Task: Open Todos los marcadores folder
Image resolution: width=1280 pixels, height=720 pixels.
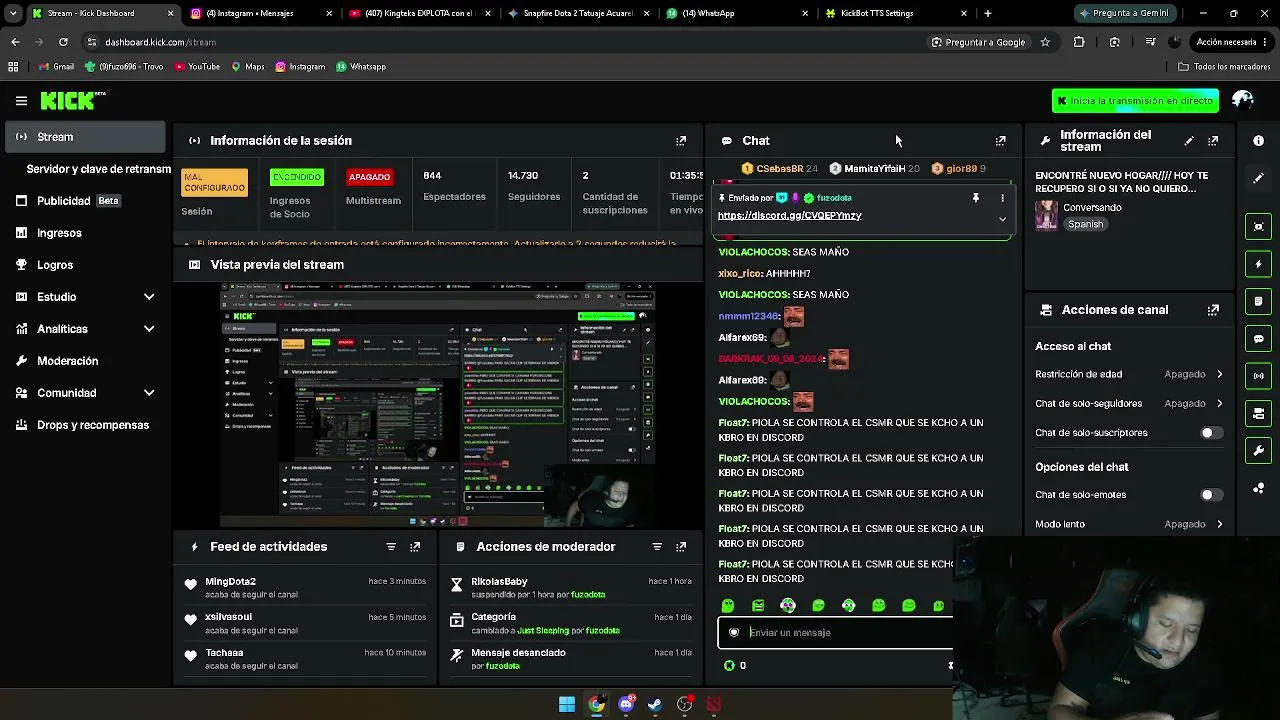Action: pyautogui.click(x=1224, y=67)
